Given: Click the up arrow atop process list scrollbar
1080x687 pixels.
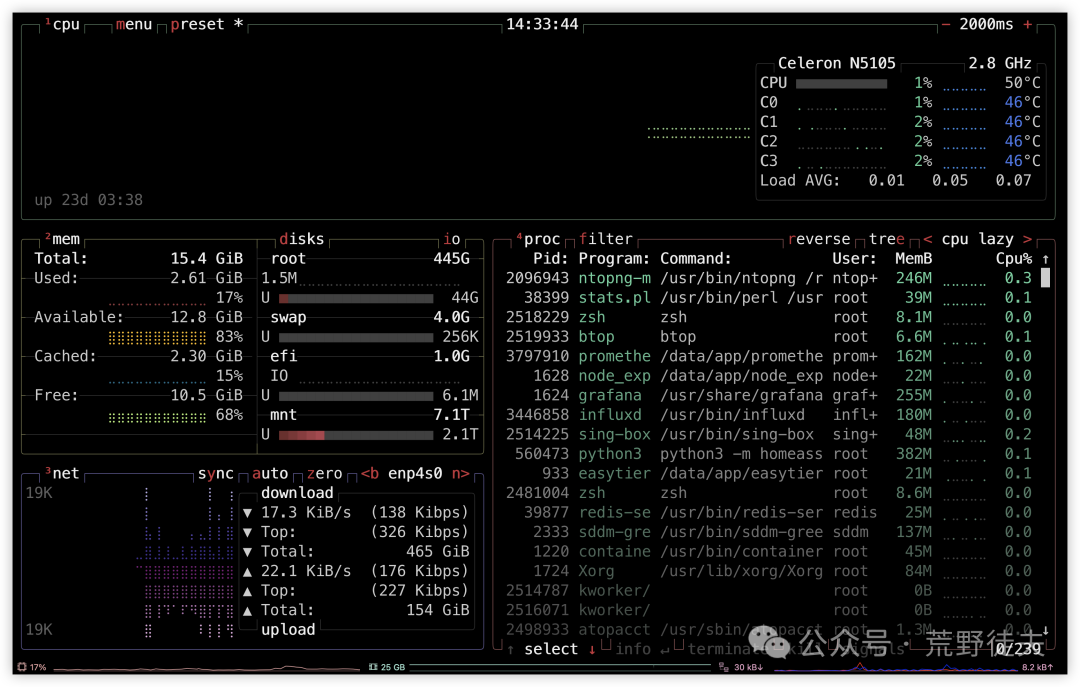Looking at the screenshot, I should 1046,259.
